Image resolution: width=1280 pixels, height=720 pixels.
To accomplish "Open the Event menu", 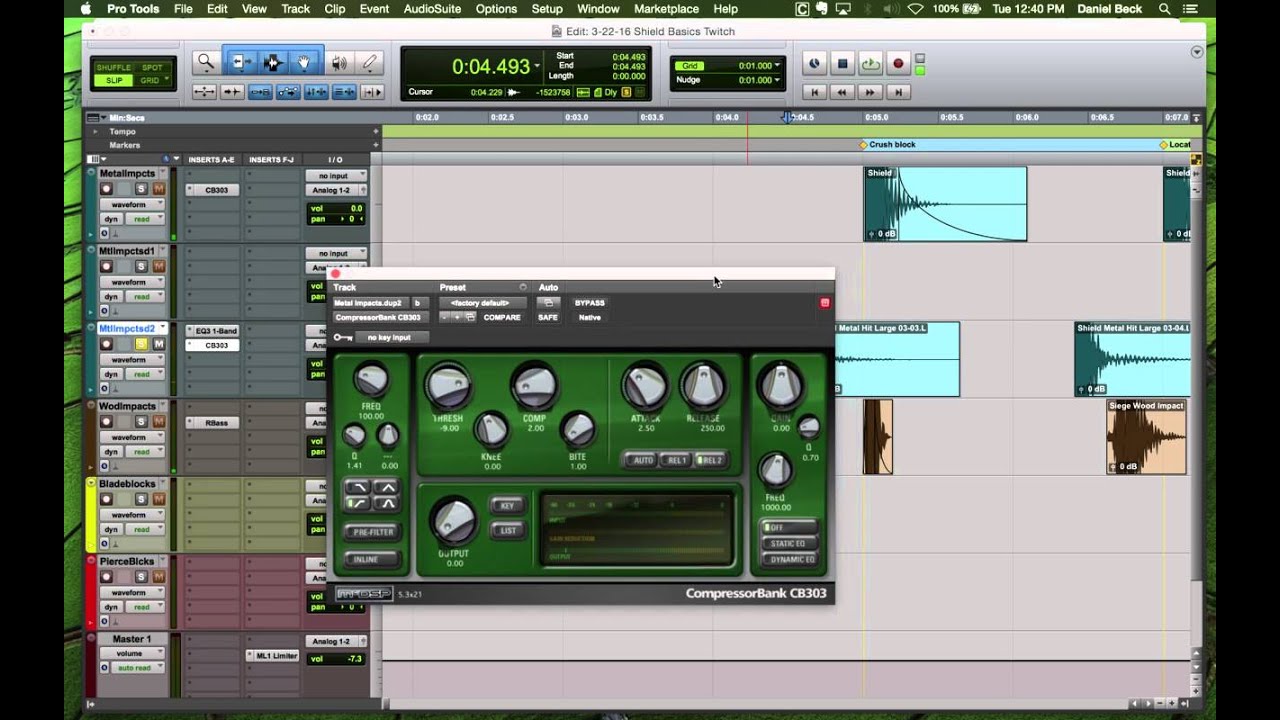I will coord(375,9).
